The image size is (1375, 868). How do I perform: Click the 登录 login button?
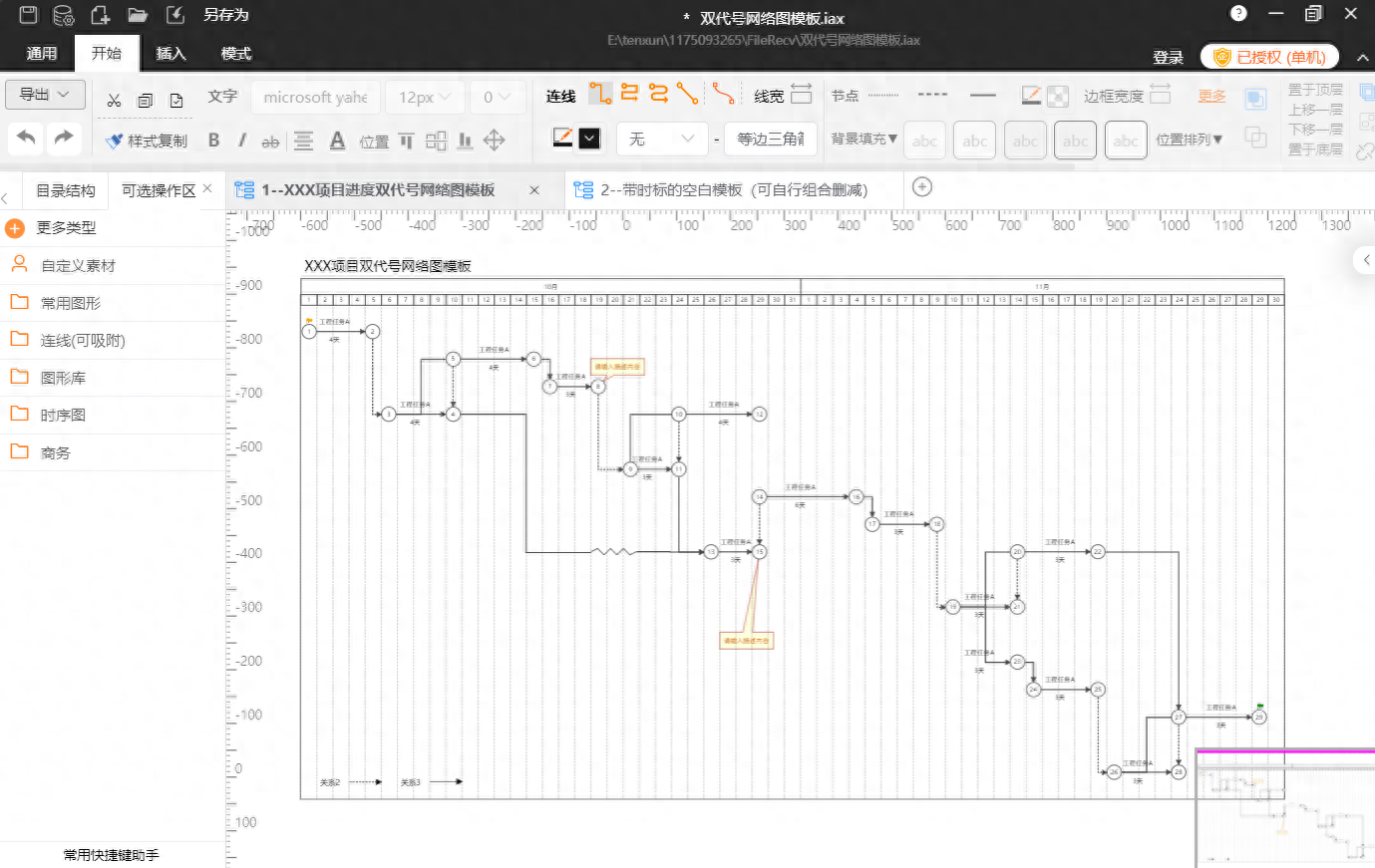click(1168, 57)
